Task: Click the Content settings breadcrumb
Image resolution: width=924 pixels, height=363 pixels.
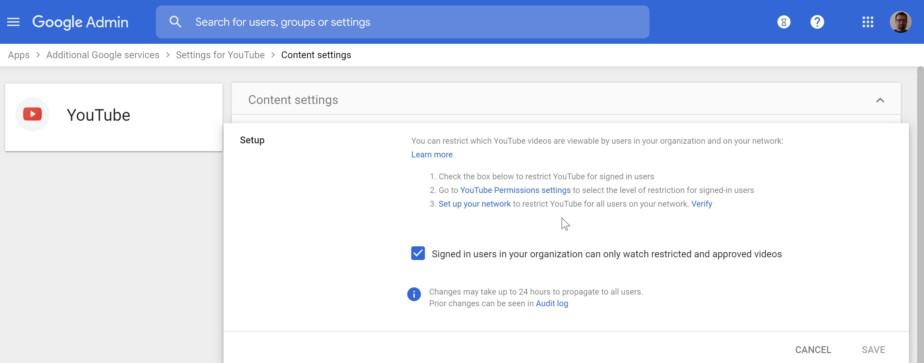Action: [316, 55]
